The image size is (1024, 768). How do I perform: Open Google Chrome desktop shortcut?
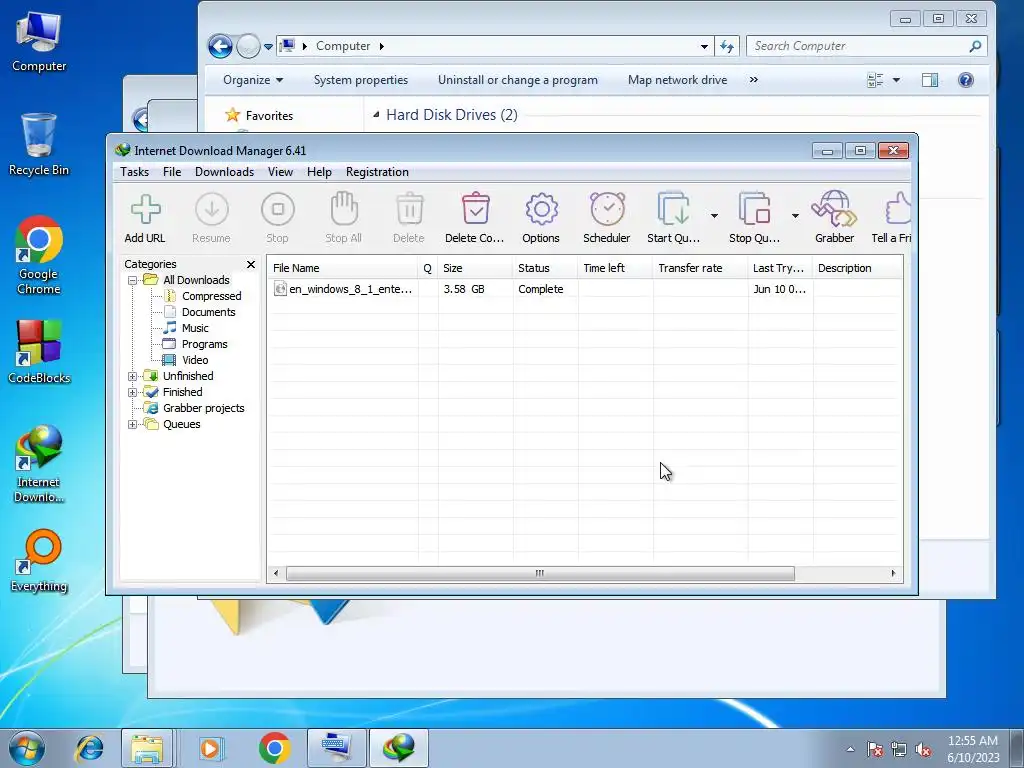(39, 256)
